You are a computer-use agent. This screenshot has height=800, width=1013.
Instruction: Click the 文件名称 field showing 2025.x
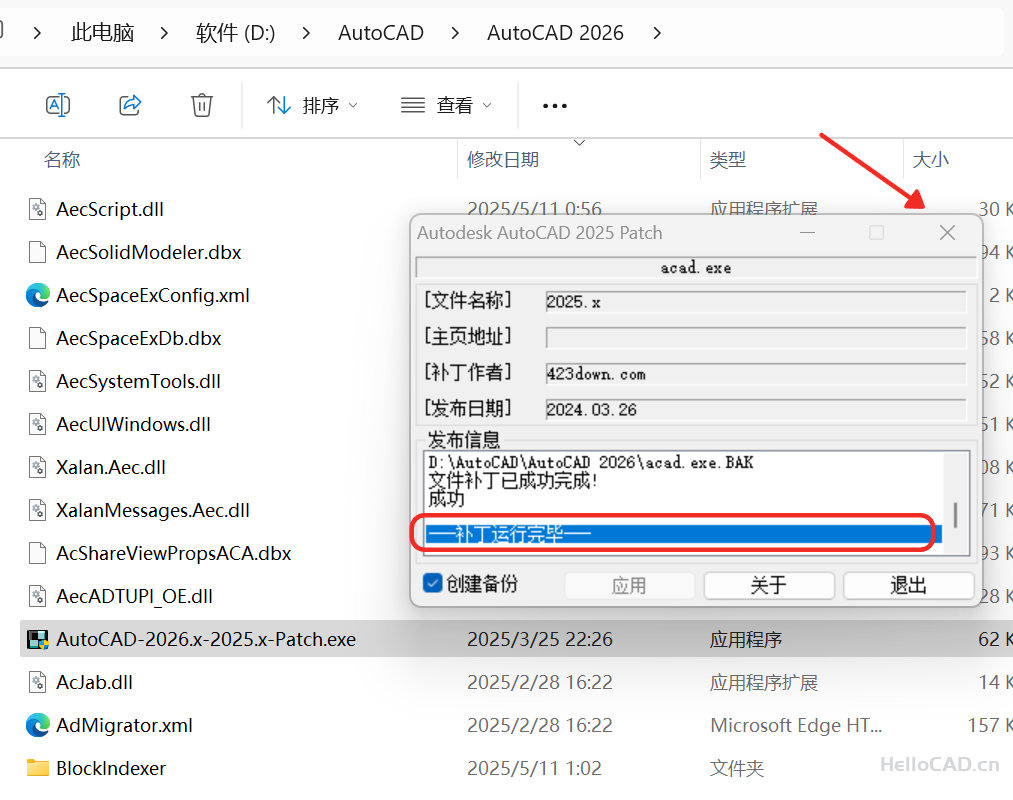coord(756,302)
